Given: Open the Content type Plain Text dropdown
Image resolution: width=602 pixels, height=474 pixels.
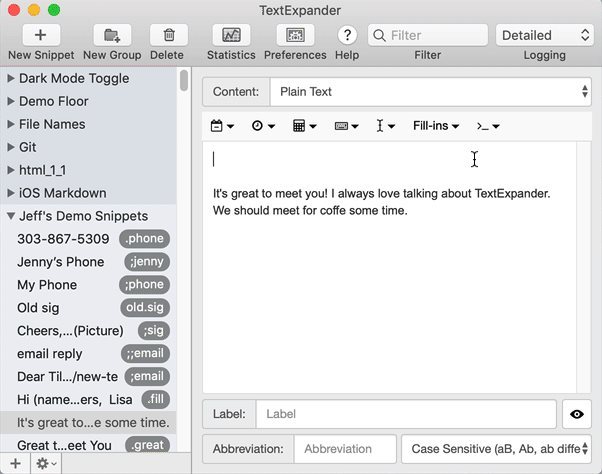Looking at the screenshot, I should point(430,92).
